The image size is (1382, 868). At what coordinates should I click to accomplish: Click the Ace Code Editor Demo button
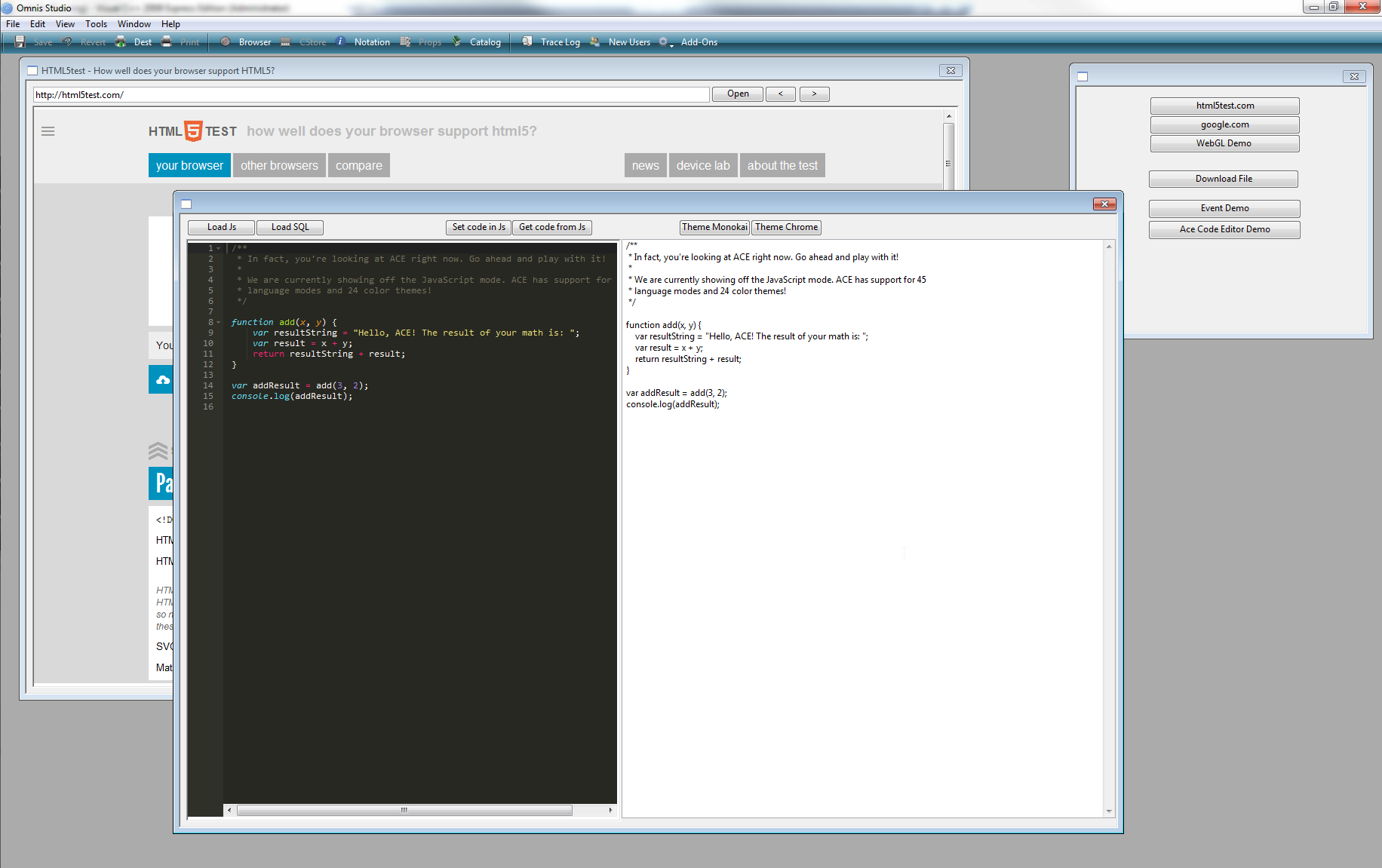coord(1224,229)
